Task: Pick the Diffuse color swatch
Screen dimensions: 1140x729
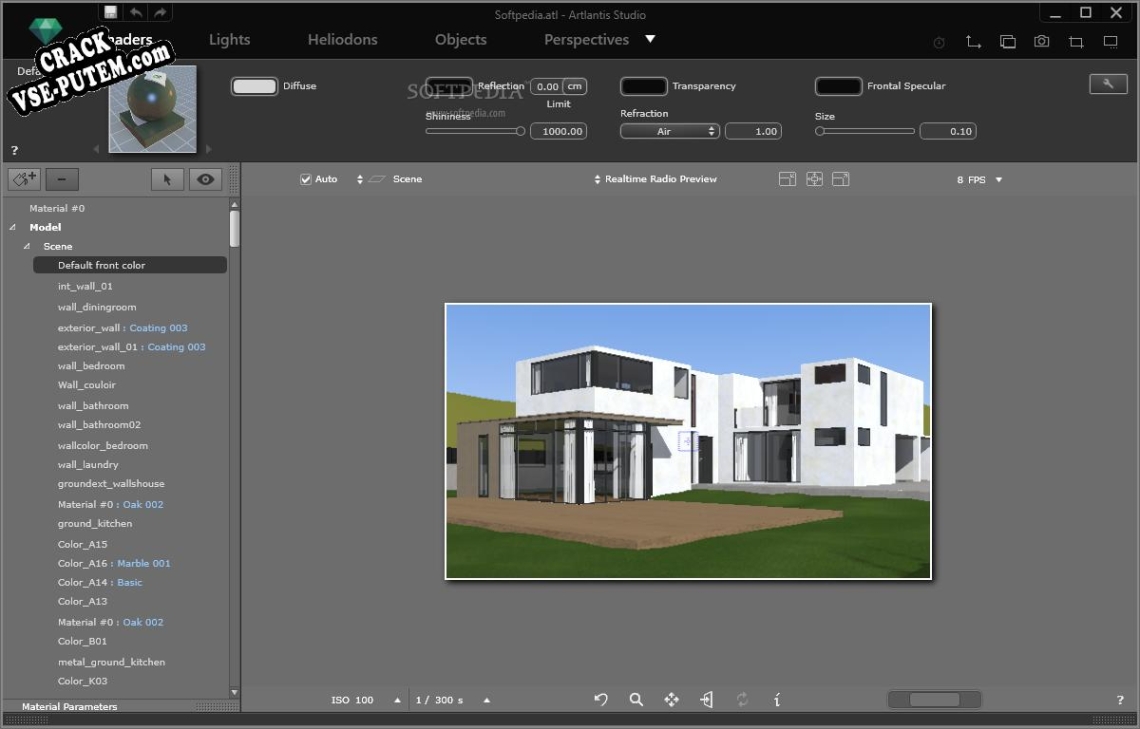Action: [x=254, y=86]
